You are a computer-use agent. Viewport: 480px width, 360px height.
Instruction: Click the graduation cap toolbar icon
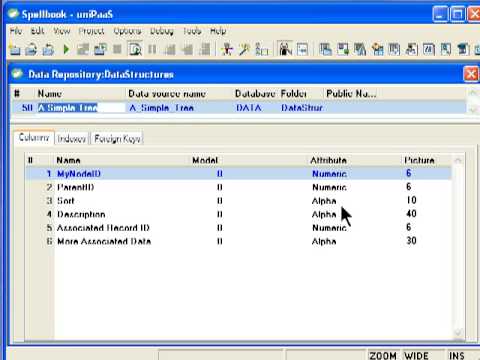463,49
